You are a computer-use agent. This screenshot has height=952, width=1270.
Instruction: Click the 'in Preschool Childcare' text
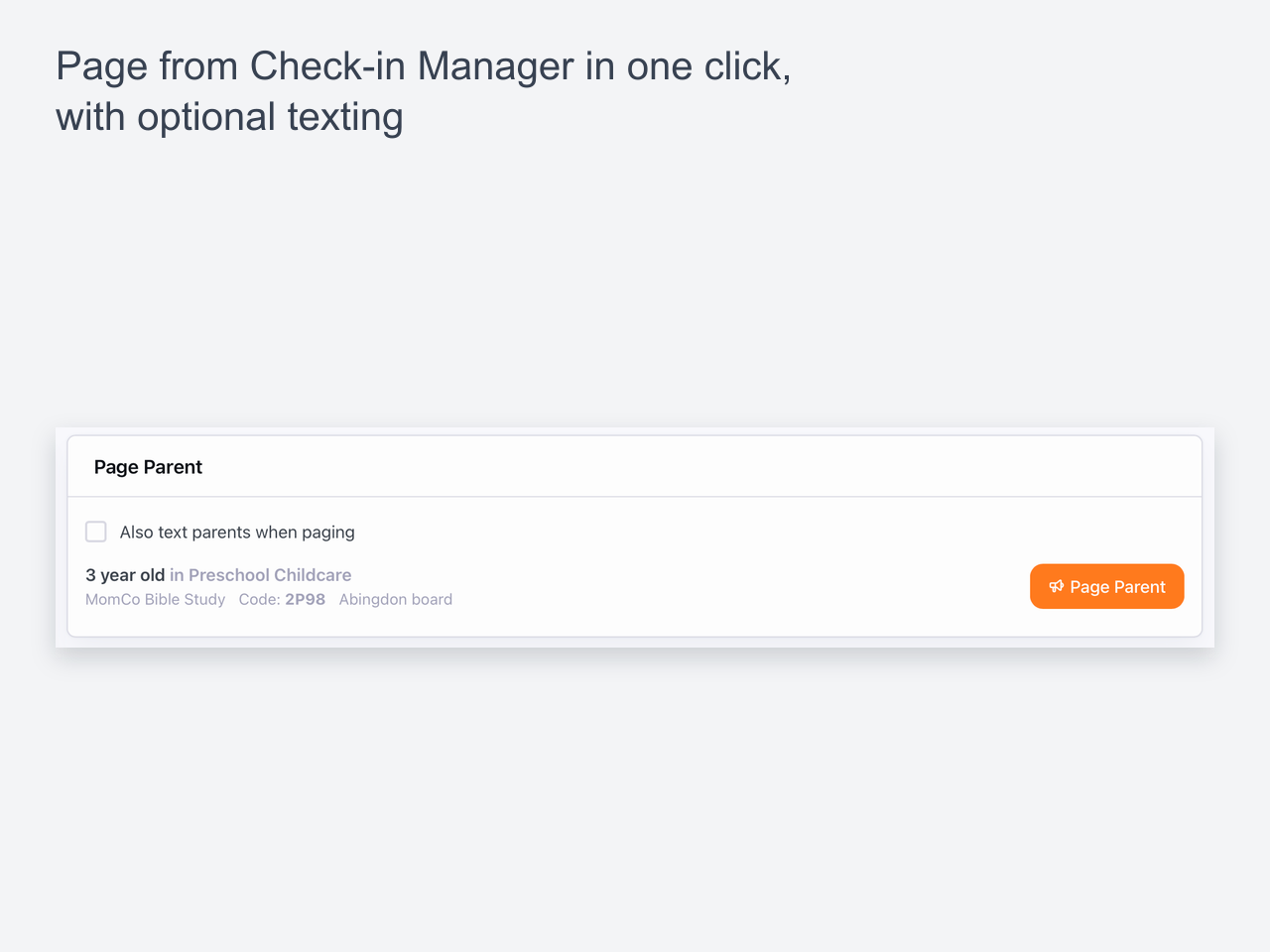(261, 575)
